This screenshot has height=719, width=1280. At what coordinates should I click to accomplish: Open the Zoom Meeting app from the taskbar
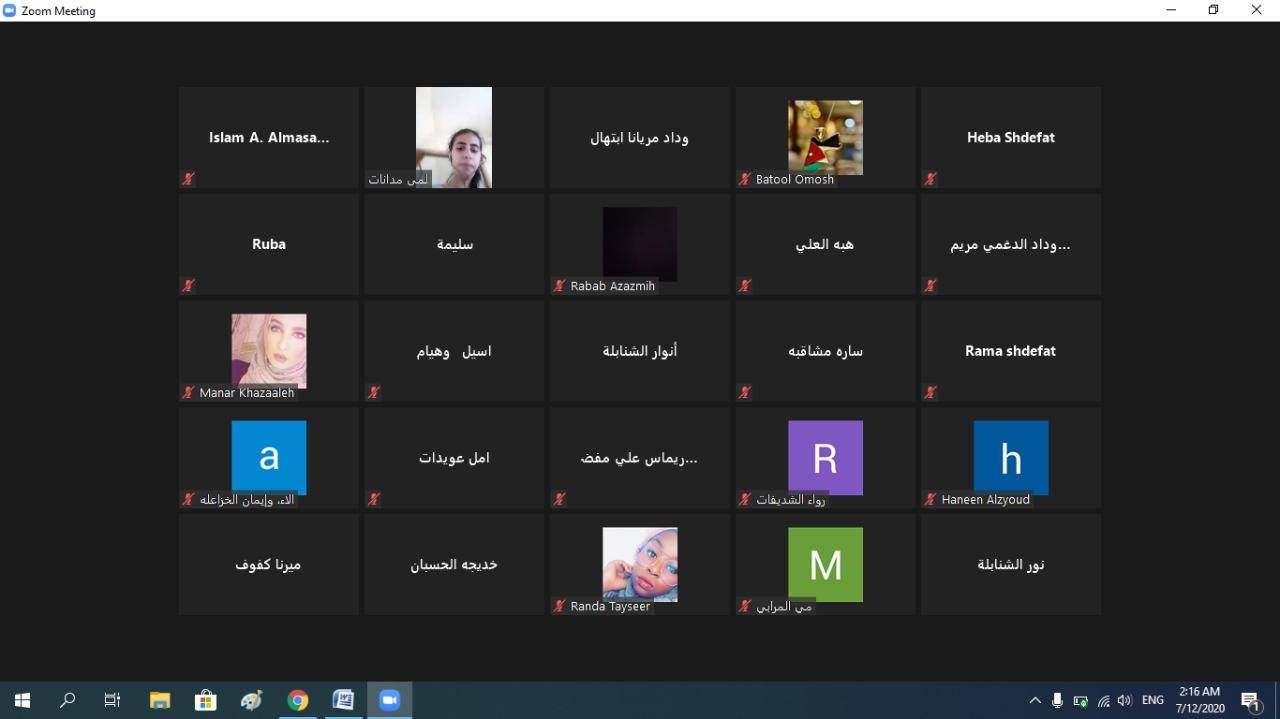point(389,700)
